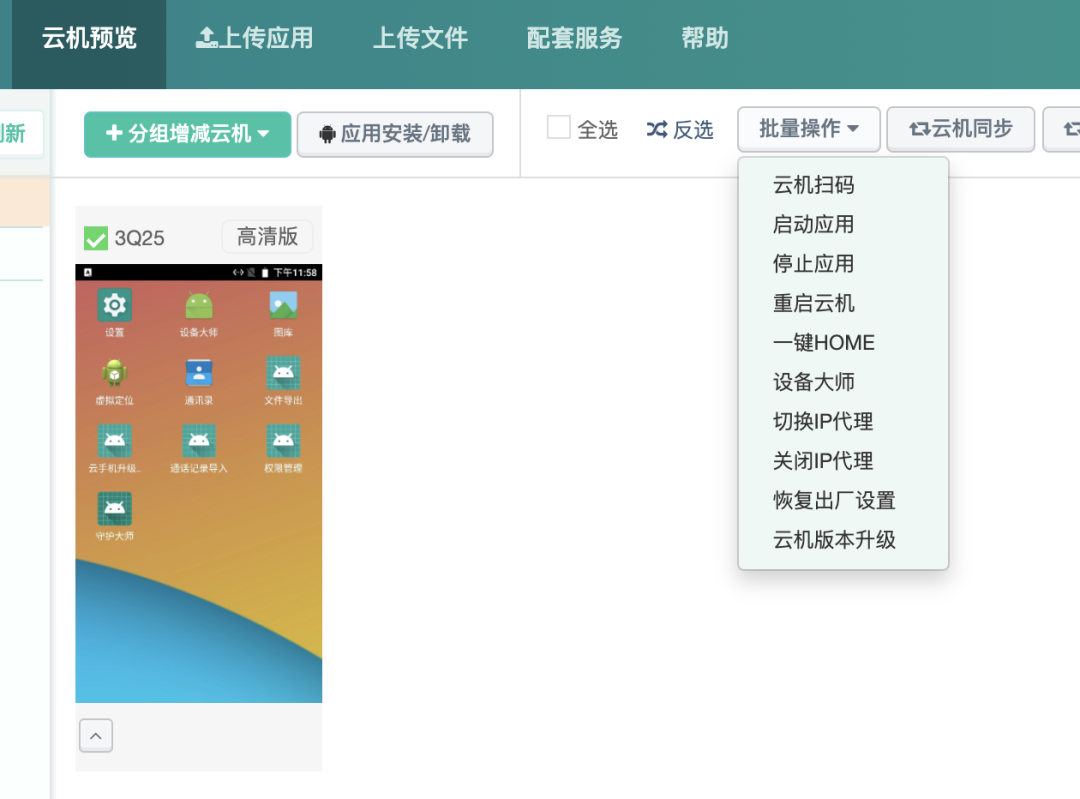Switch to the 上传应用 tab
This screenshot has width=1080, height=799.
pos(255,39)
